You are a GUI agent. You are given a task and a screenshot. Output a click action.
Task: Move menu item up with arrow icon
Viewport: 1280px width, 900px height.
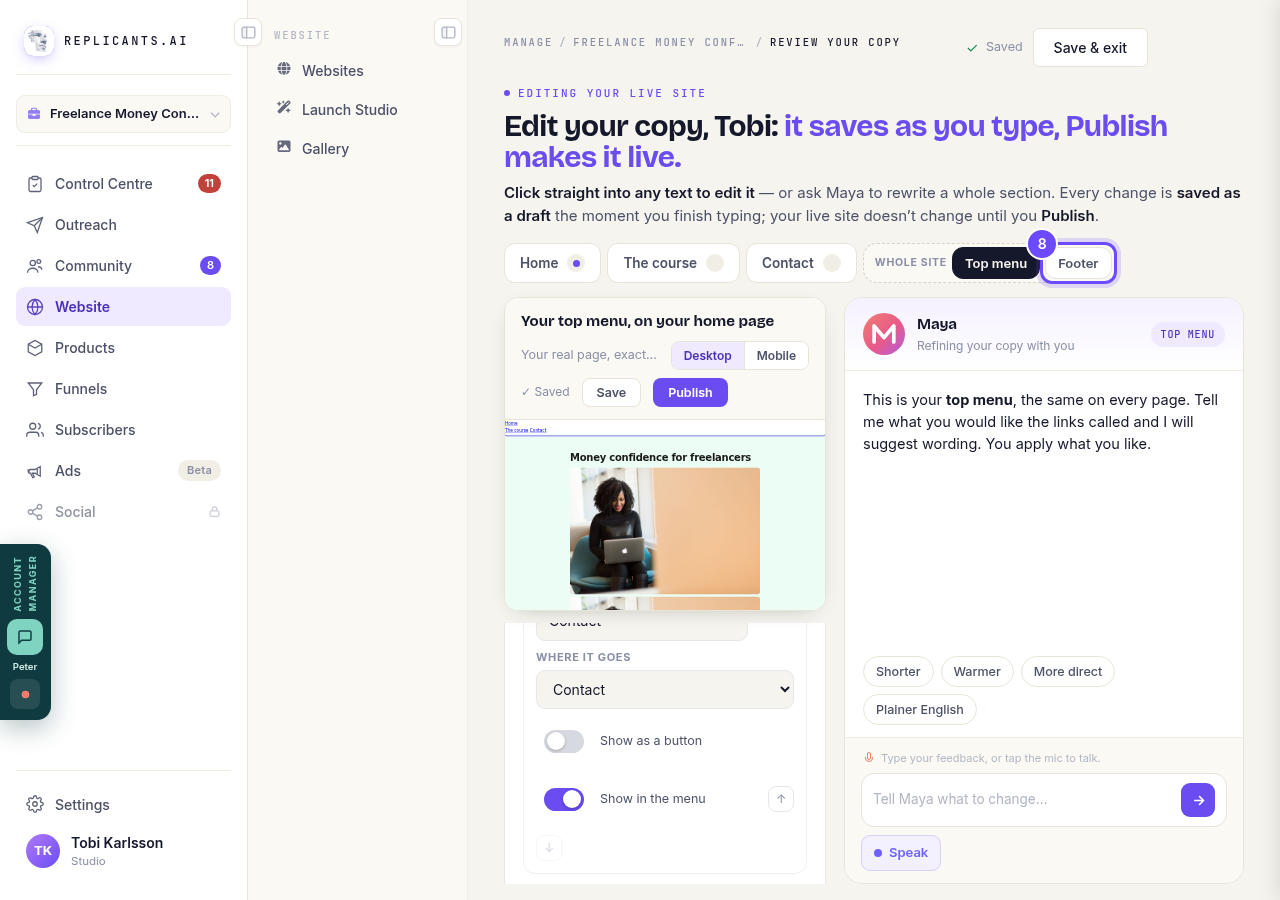pyautogui.click(x=781, y=799)
